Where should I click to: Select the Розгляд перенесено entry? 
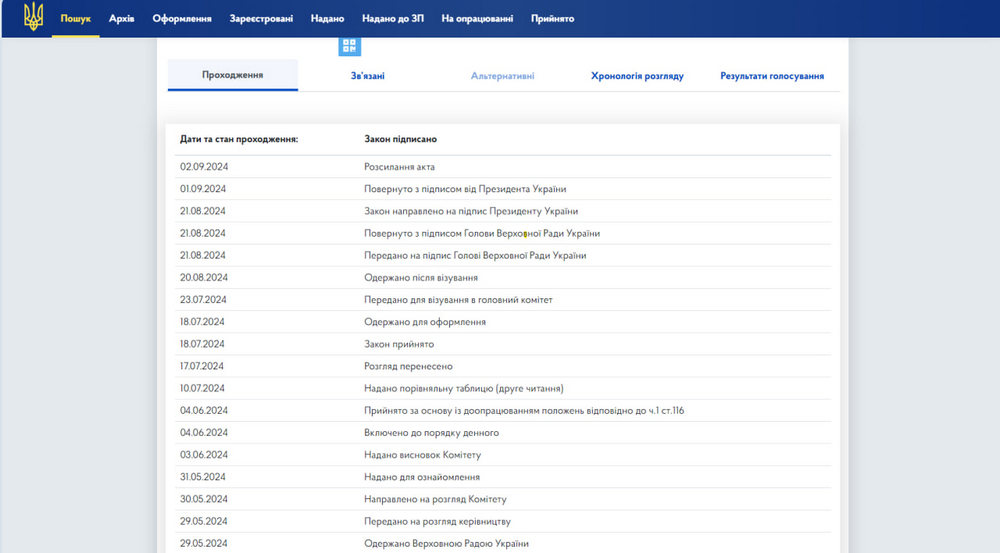408,366
